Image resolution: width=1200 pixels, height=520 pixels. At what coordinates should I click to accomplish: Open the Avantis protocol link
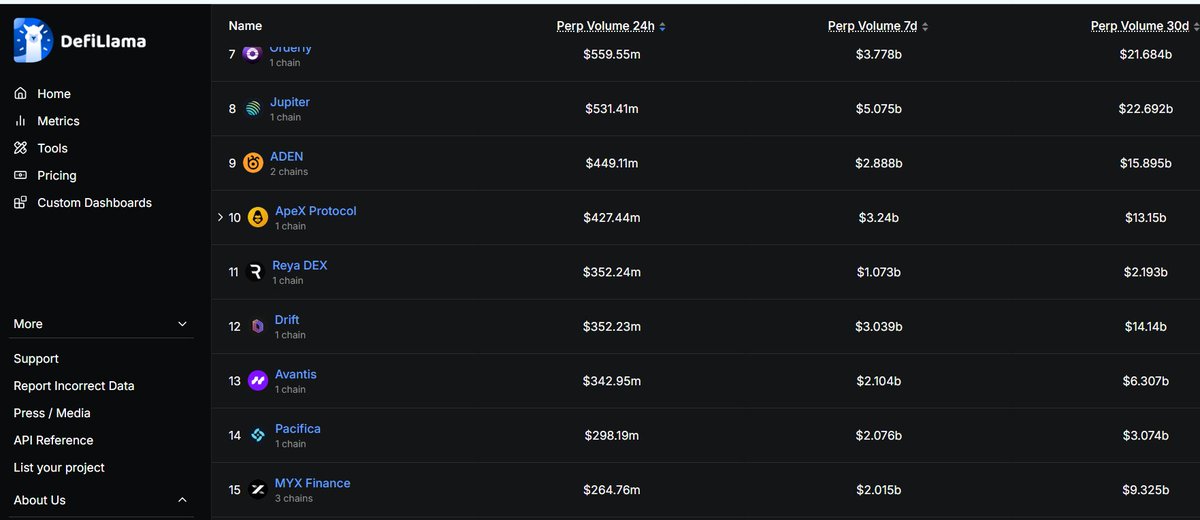[296, 374]
